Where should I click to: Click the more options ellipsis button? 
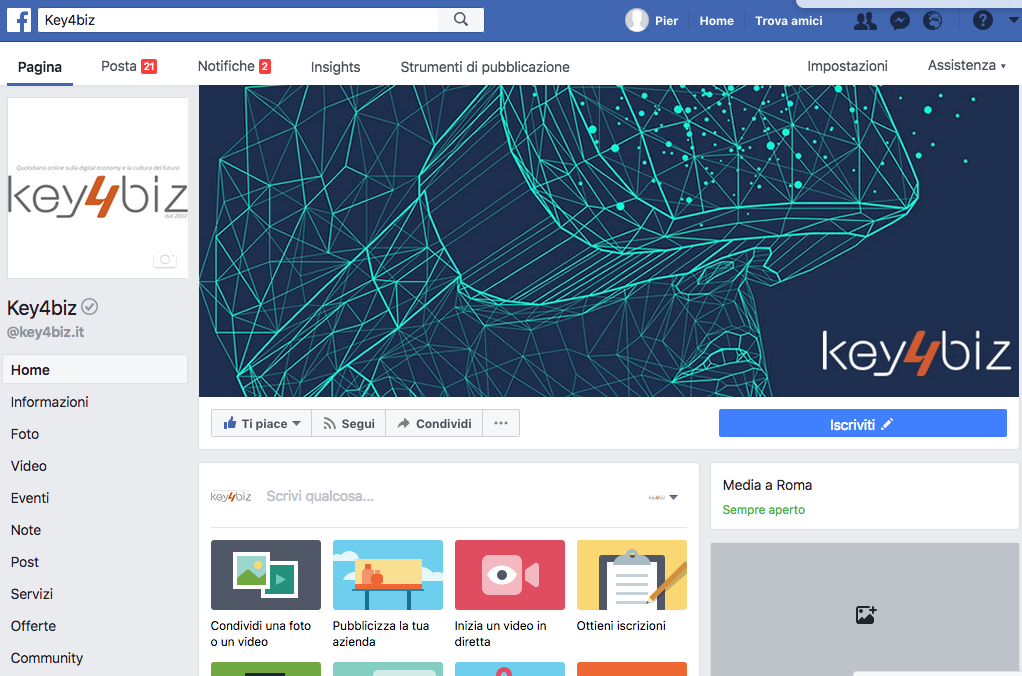point(501,423)
